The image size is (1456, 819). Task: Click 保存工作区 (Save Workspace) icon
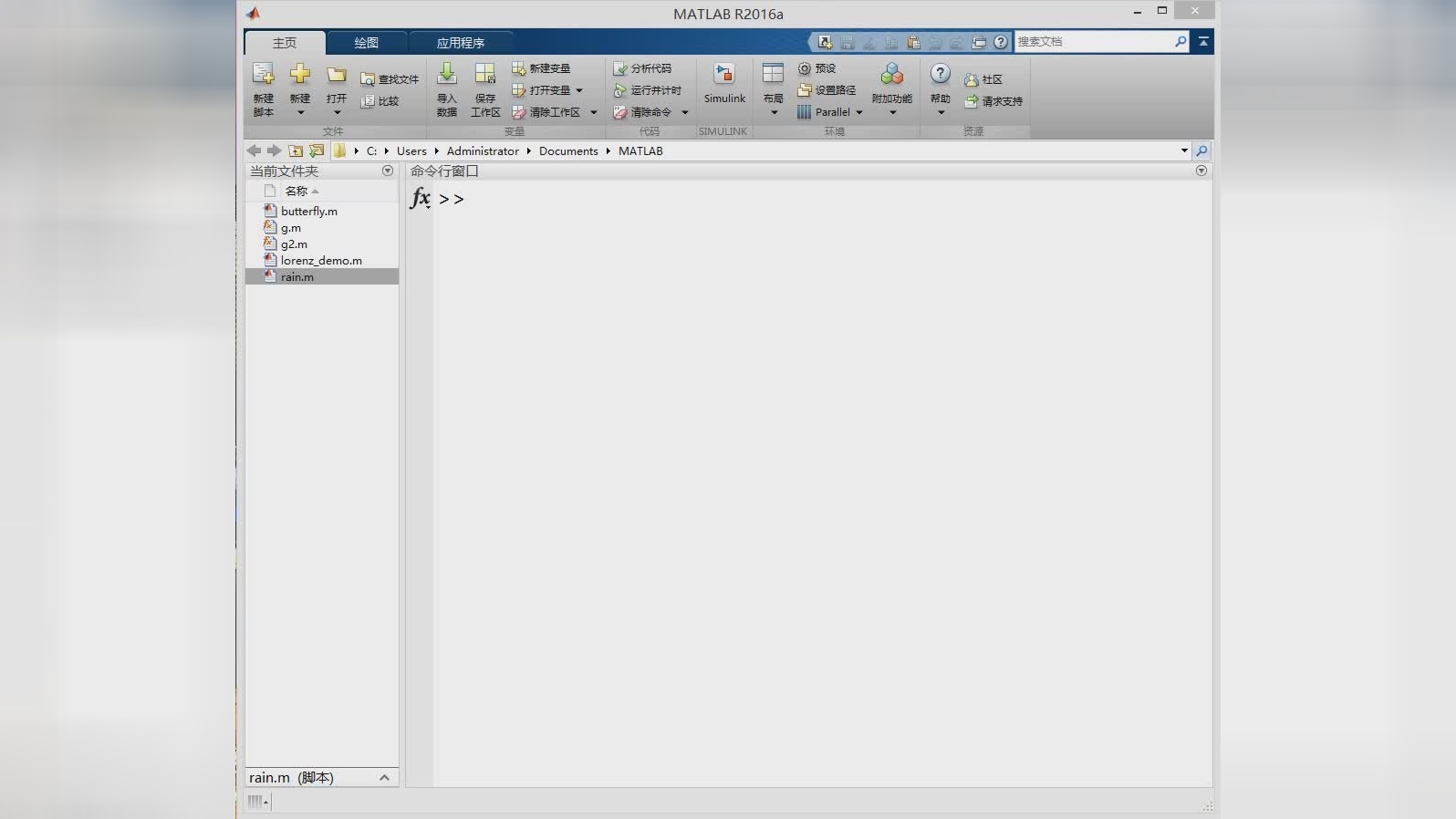click(x=485, y=75)
